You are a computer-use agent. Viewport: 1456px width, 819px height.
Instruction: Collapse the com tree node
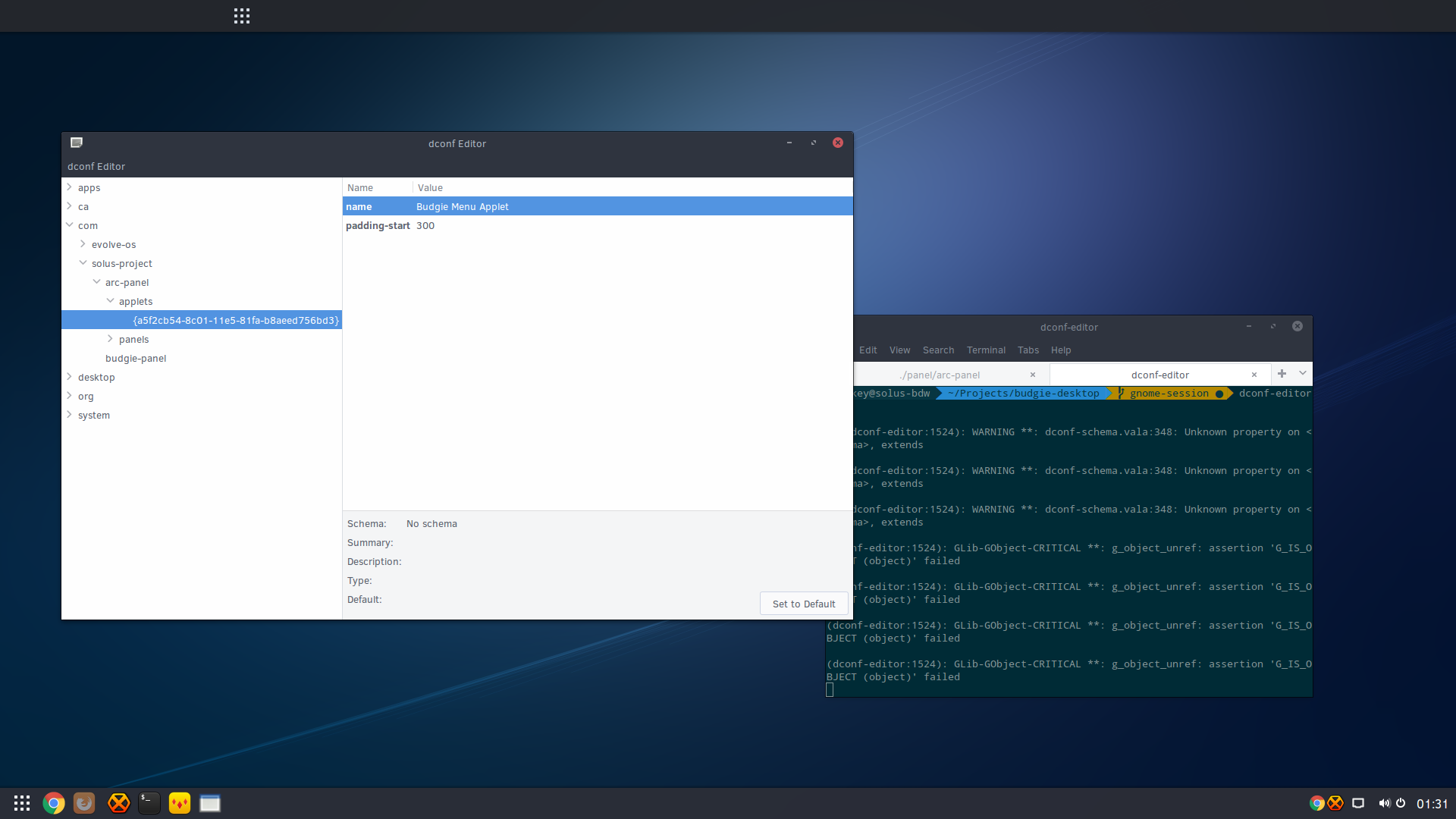[x=69, y=224]
